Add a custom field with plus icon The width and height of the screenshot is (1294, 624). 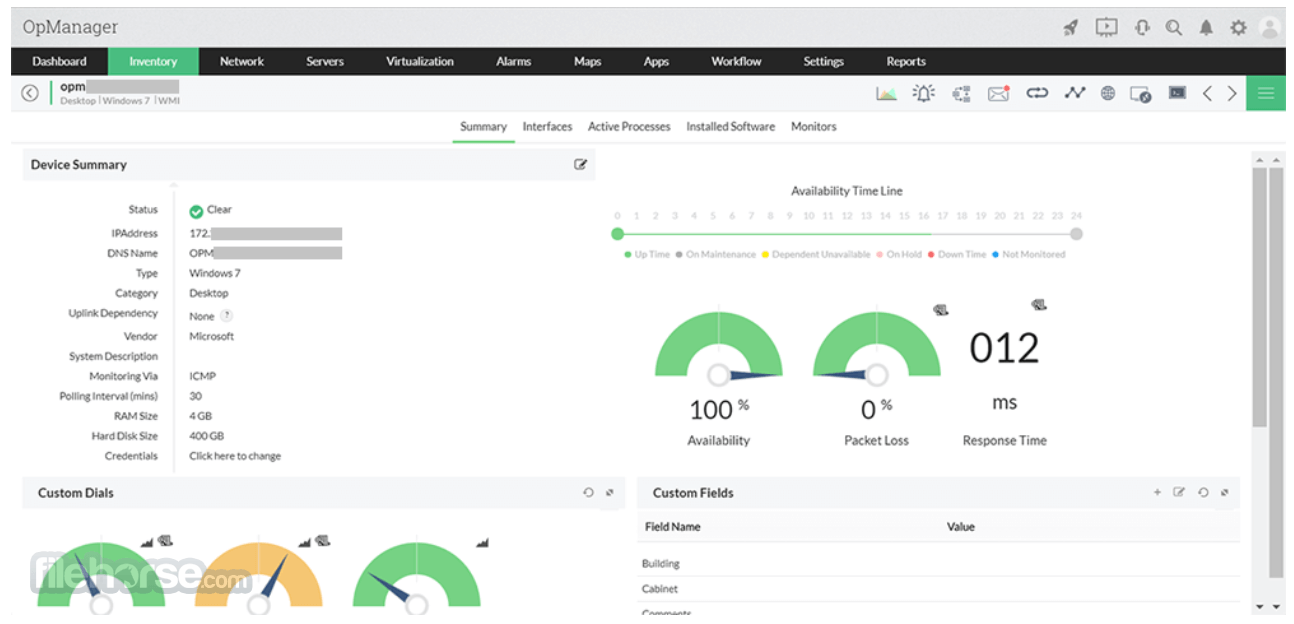(x=1157, y=492)
